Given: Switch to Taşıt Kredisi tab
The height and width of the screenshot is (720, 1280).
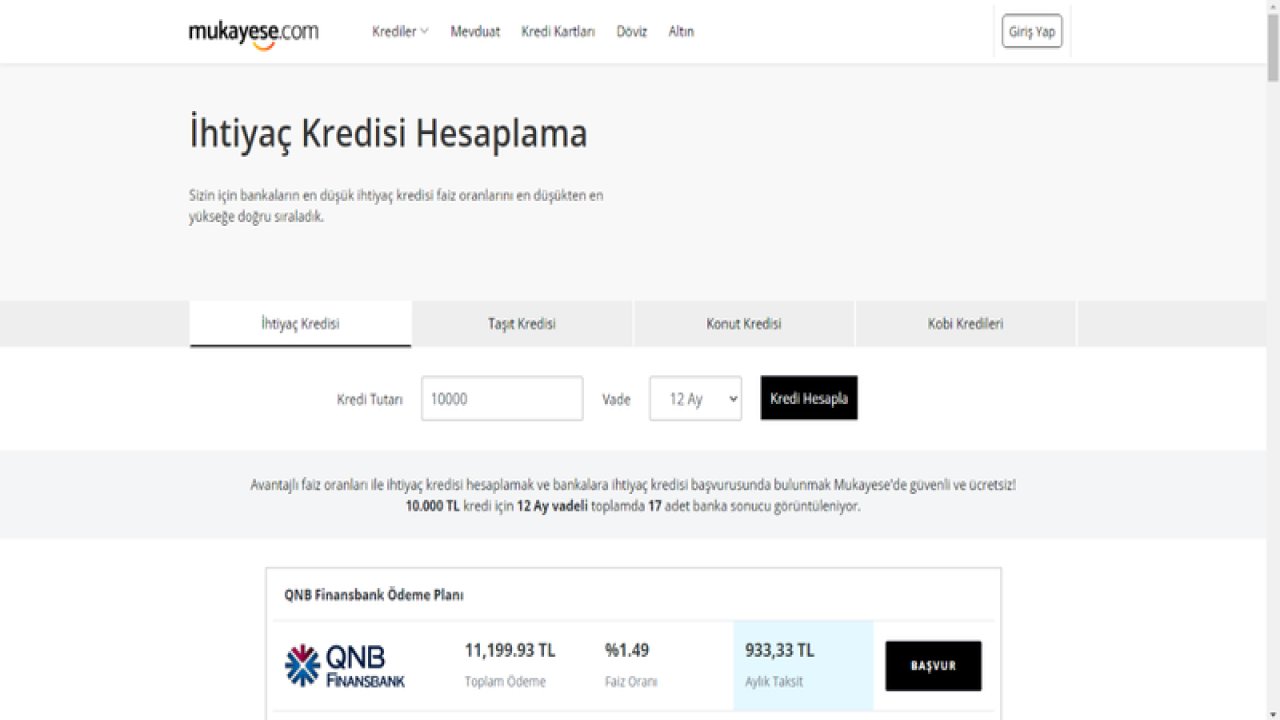Looking at the screenshot, I should click(522, 324).
